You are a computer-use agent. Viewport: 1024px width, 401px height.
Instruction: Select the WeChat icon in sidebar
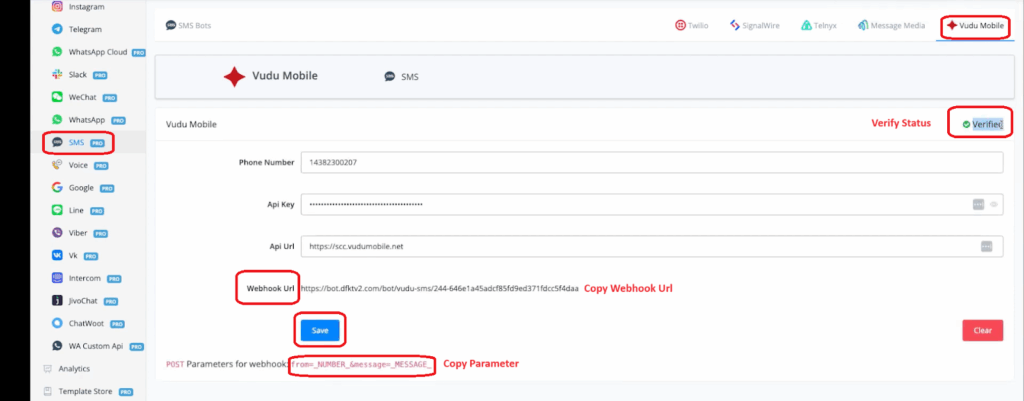pos(59,97)
